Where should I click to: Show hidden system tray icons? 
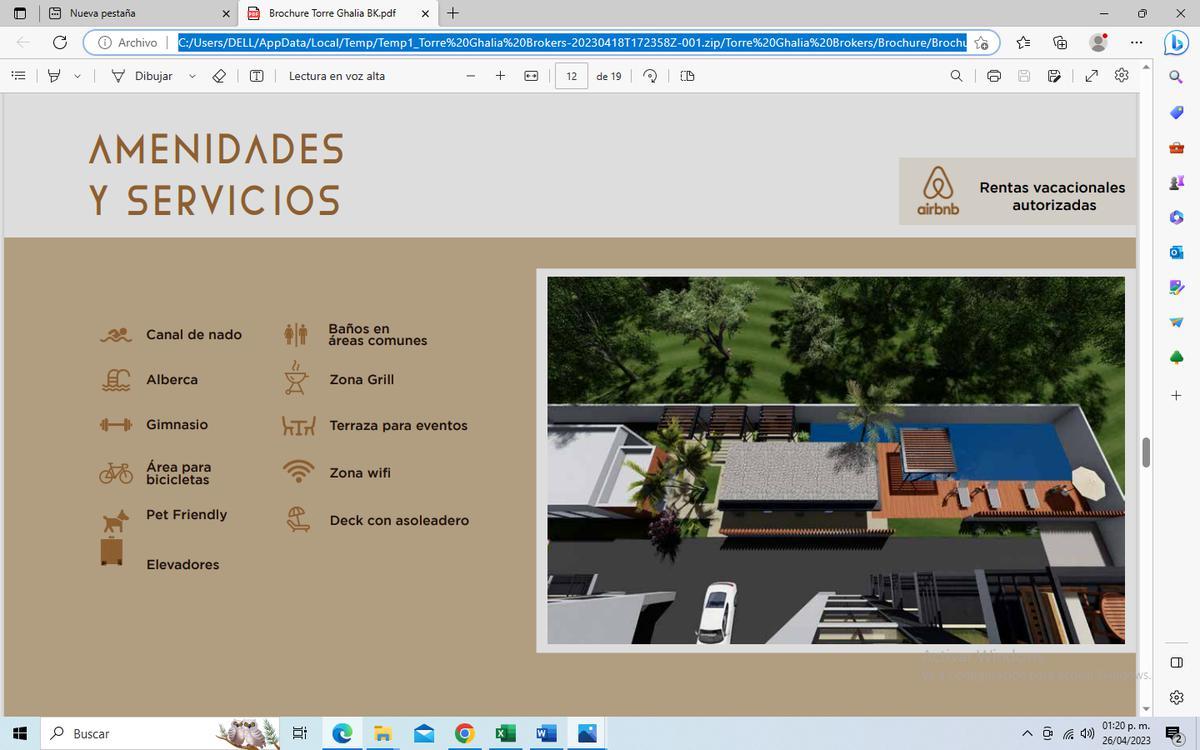pyautogui.click(x=1028, y=734)
